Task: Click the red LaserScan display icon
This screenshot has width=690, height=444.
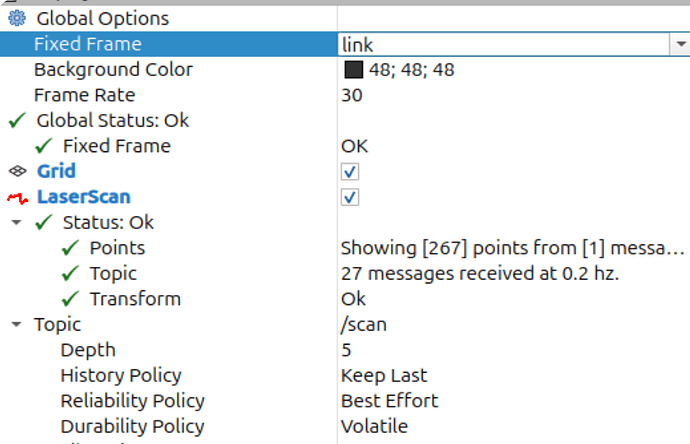Action: click(17, 197)
